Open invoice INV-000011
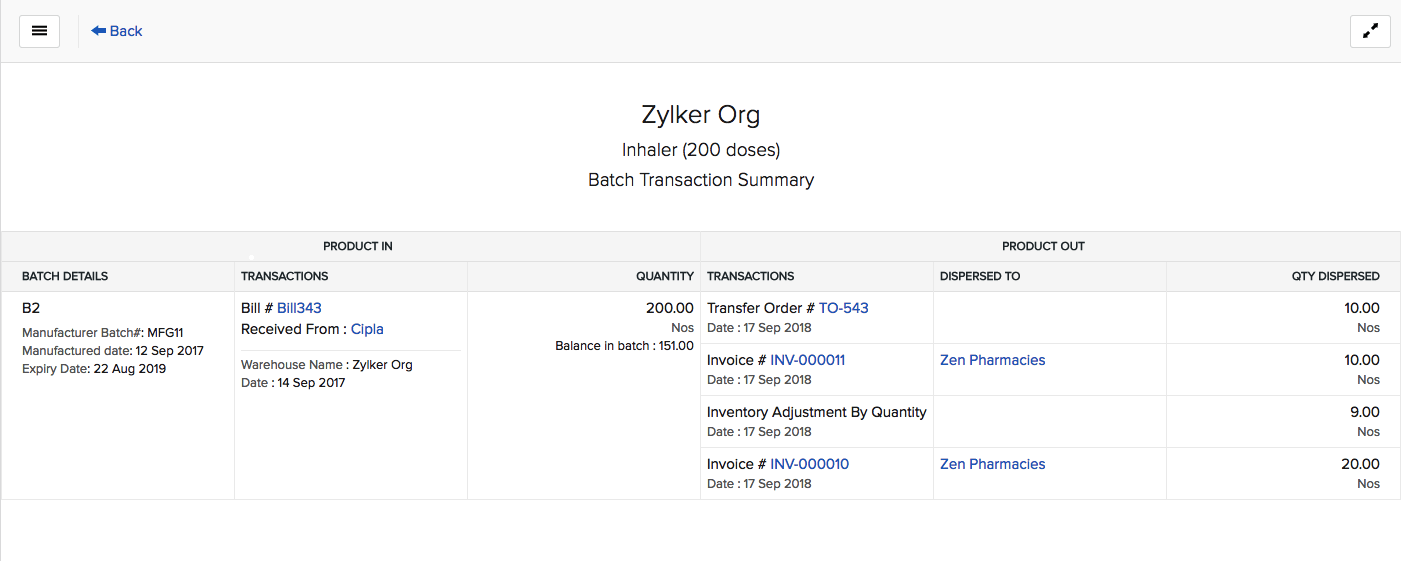Viewport: 1401px width, 561px height. click(x=807, y=360)
